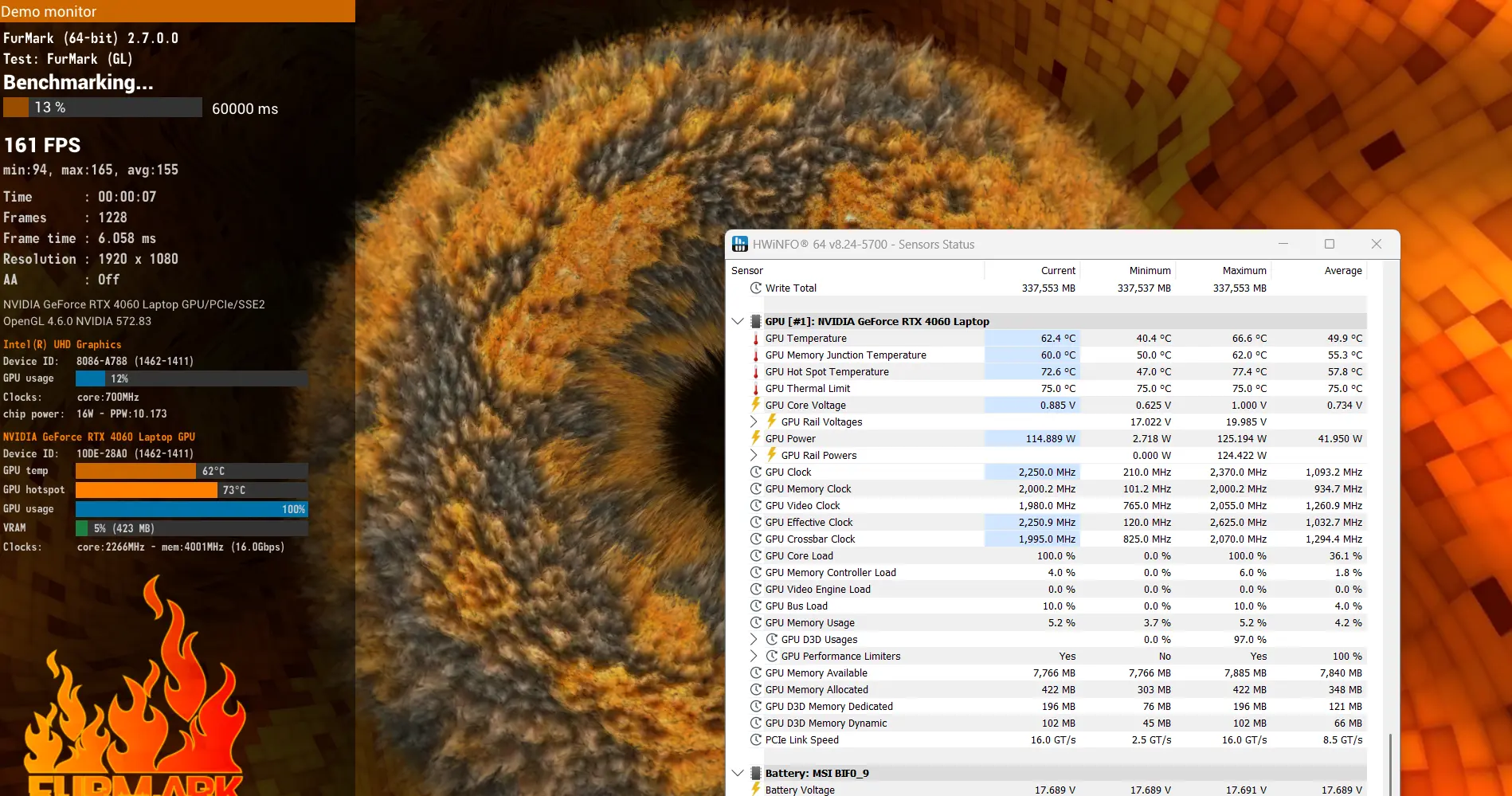Click the icon beside GPU Memory Controller Load

[756, 572]
